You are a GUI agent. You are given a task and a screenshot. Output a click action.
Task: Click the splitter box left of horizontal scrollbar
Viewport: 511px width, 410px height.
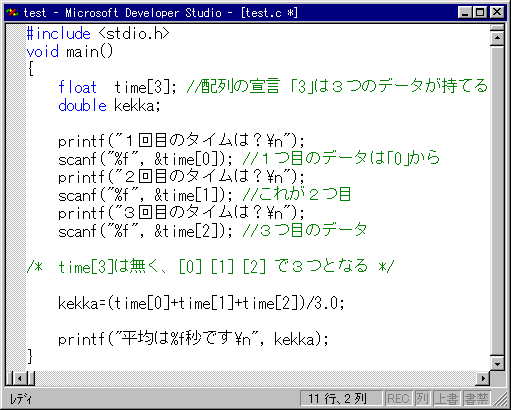[x=9, y=378]
